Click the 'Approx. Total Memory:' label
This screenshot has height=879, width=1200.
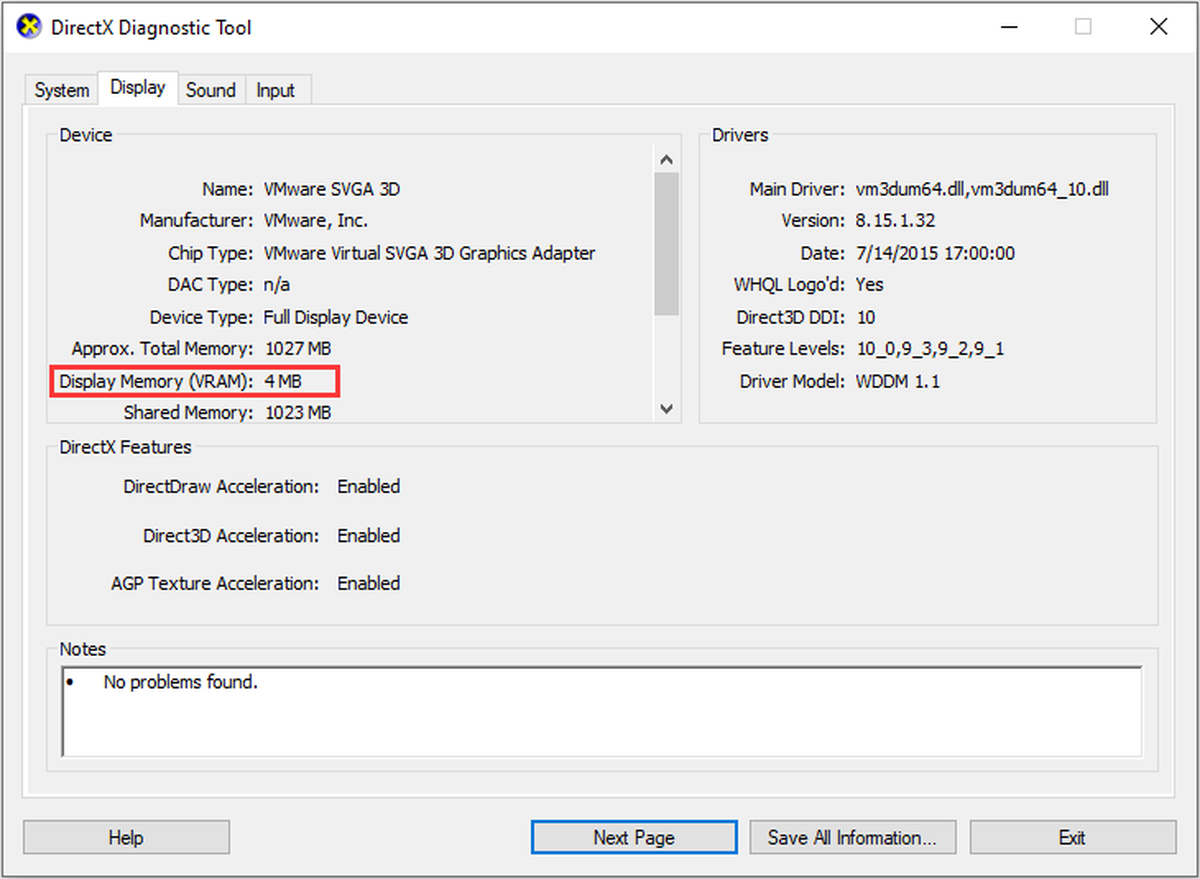[x=163, y=349]
